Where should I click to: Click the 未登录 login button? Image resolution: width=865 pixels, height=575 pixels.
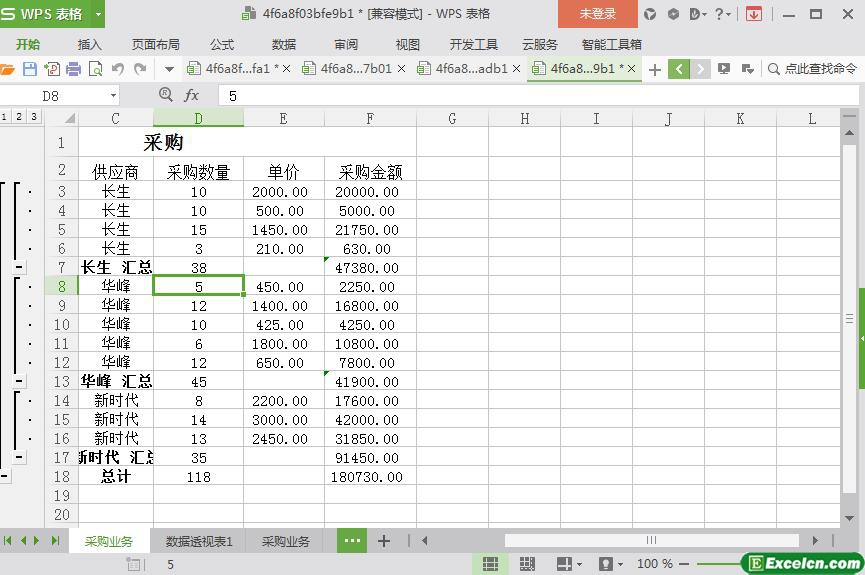pyautogui.click(x=597, y=14)
